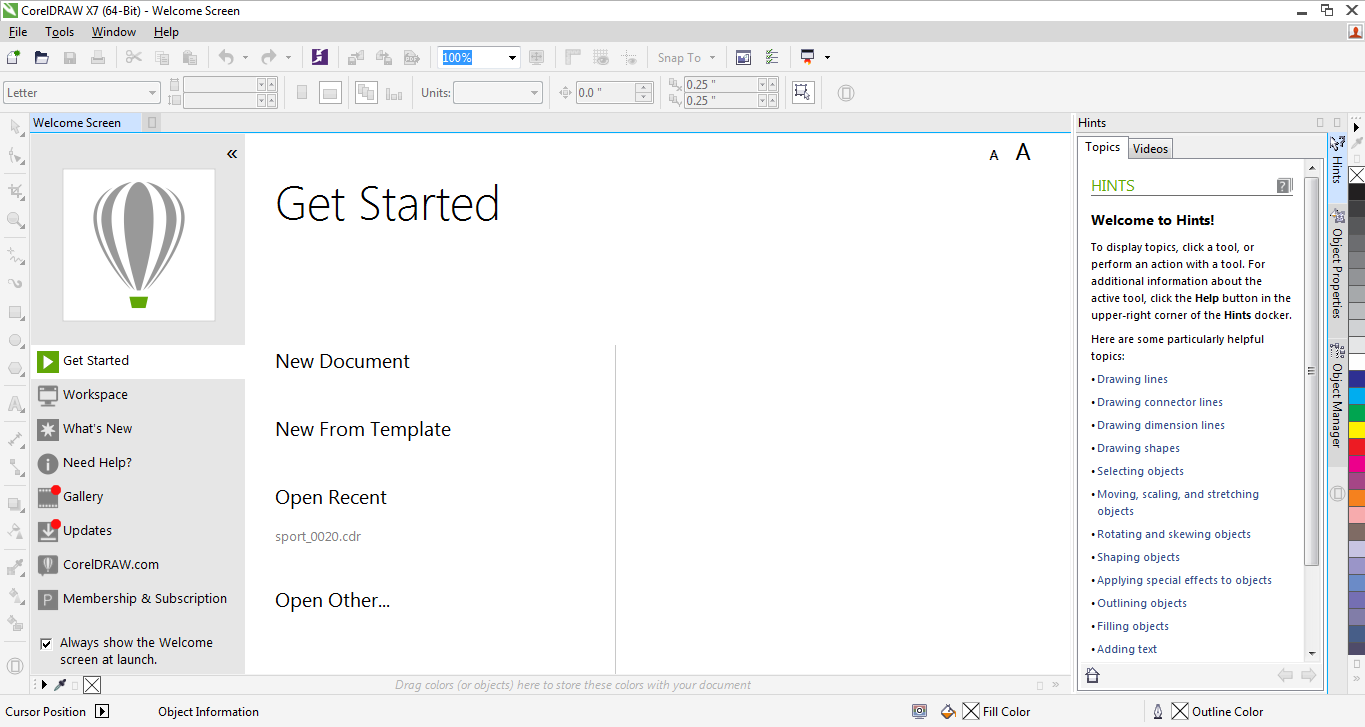Image resolution: width=1365 pixels, height=727 pixels.
Task: Click the Redo arrow icon
Action: coord(268,57)
